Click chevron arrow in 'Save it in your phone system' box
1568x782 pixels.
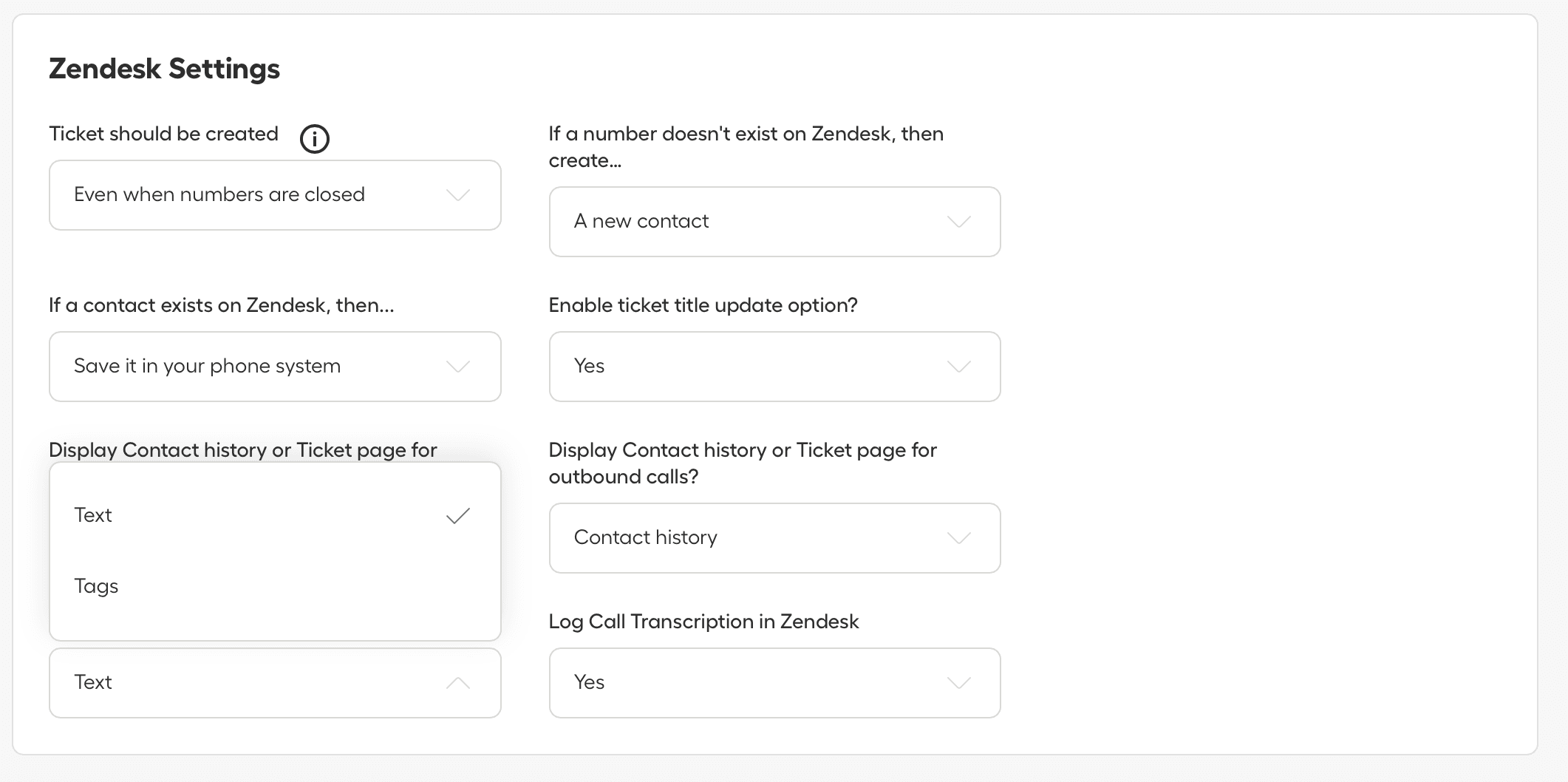tap(458, 367)
